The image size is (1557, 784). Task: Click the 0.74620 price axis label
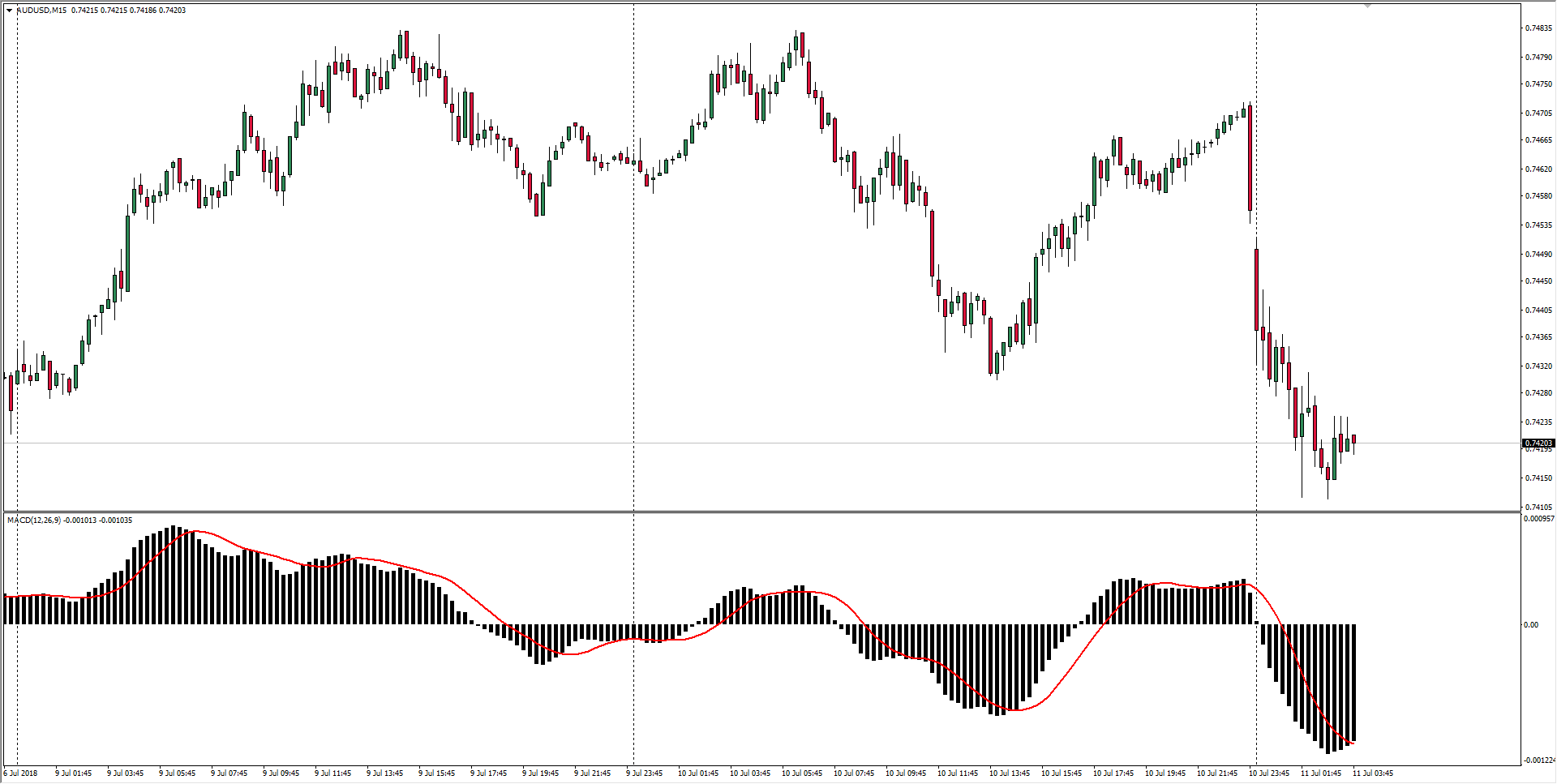1538,169
